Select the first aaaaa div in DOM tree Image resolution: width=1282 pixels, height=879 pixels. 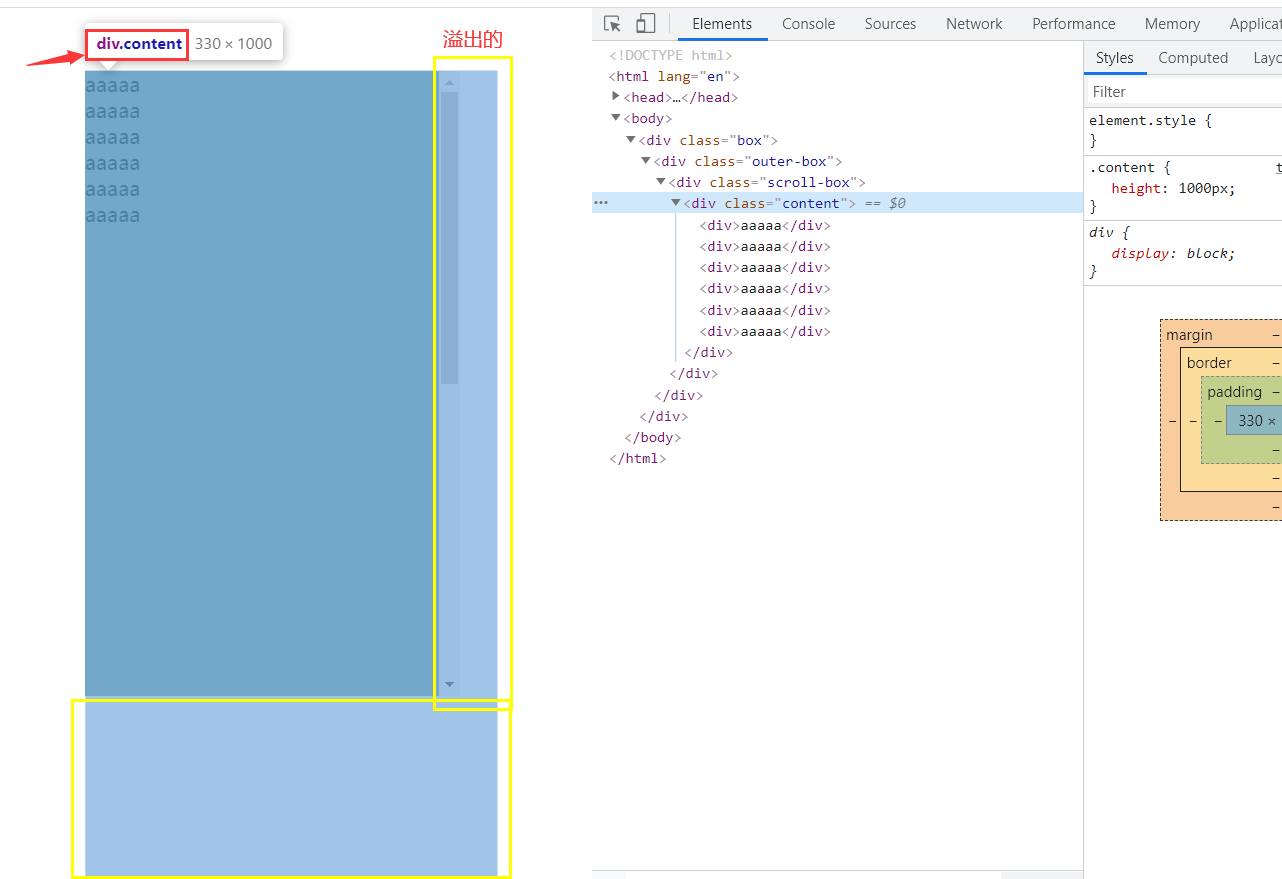coord(765,225)
